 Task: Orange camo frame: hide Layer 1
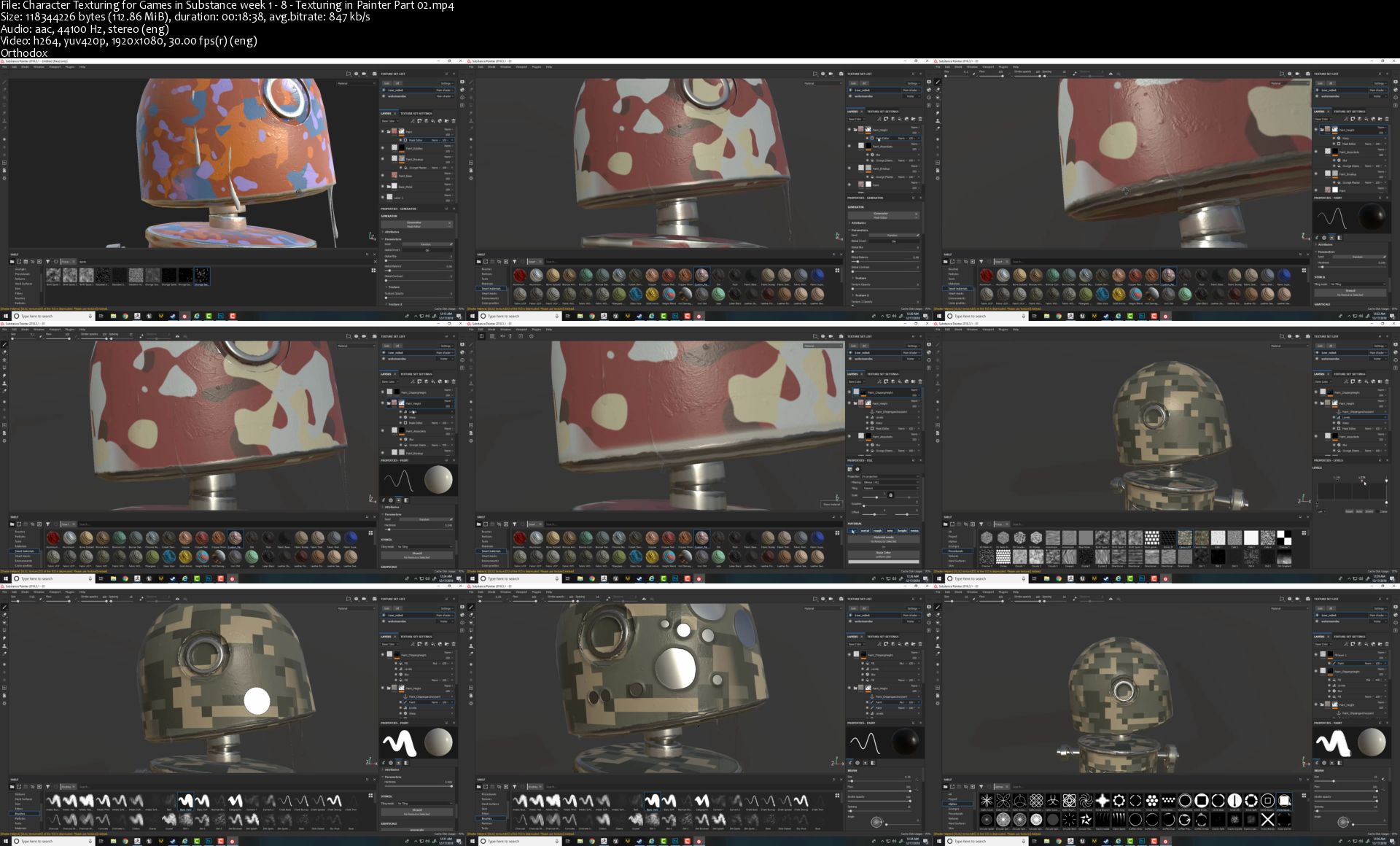[x=383, y=197]
